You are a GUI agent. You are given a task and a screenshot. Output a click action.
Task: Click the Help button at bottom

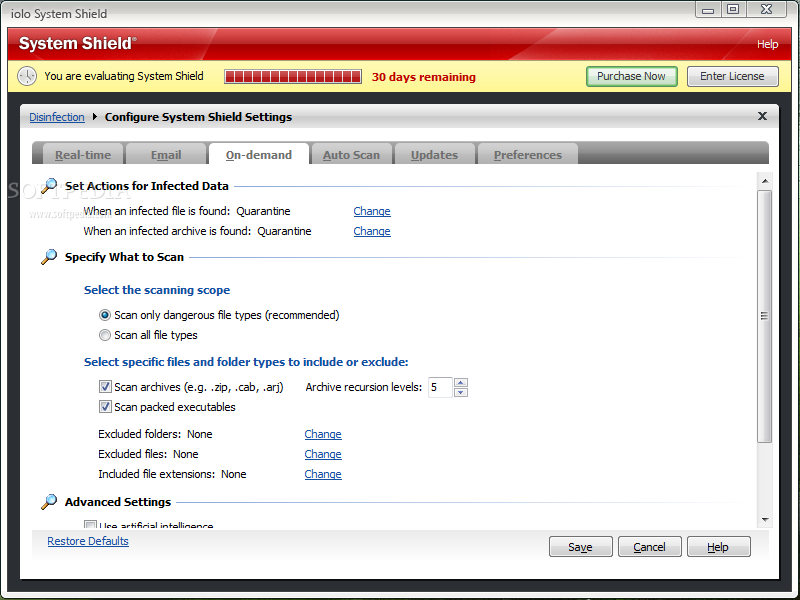(x=718, y=547)
